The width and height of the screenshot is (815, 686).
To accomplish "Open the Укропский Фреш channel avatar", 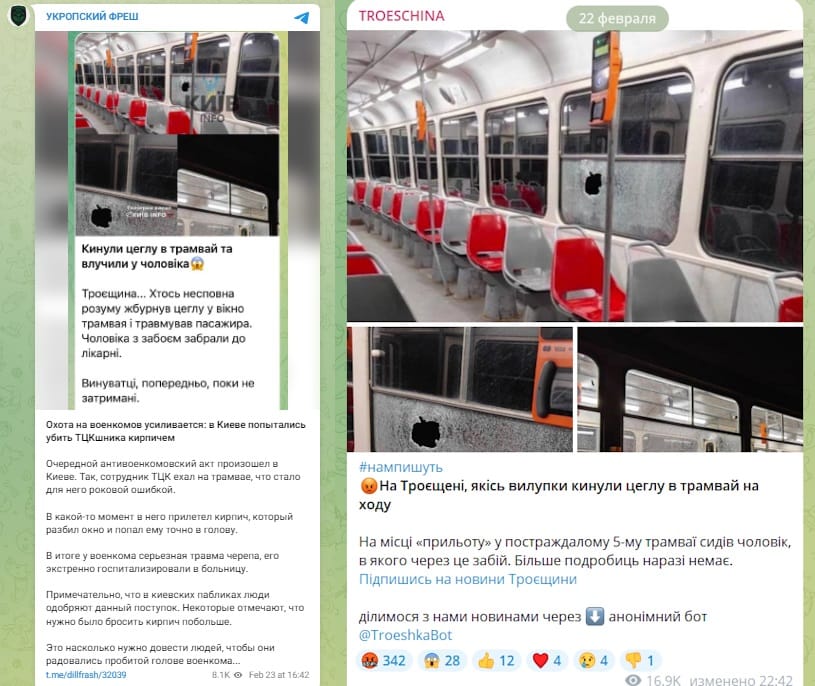I will tap(18, 16).
